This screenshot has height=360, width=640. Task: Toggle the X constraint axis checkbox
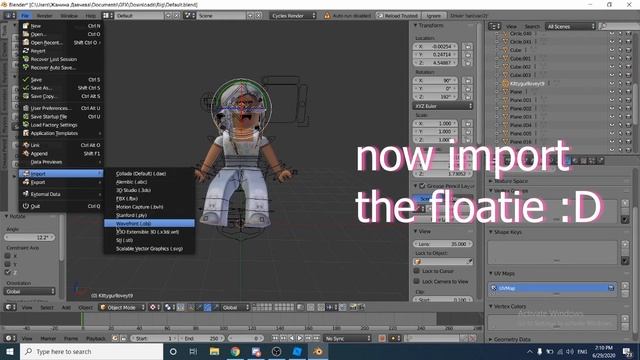tap(7, 256)
